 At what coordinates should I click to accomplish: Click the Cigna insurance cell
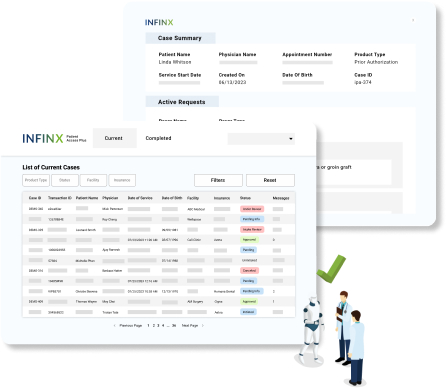pyautogui.click(x=218, y=301)
